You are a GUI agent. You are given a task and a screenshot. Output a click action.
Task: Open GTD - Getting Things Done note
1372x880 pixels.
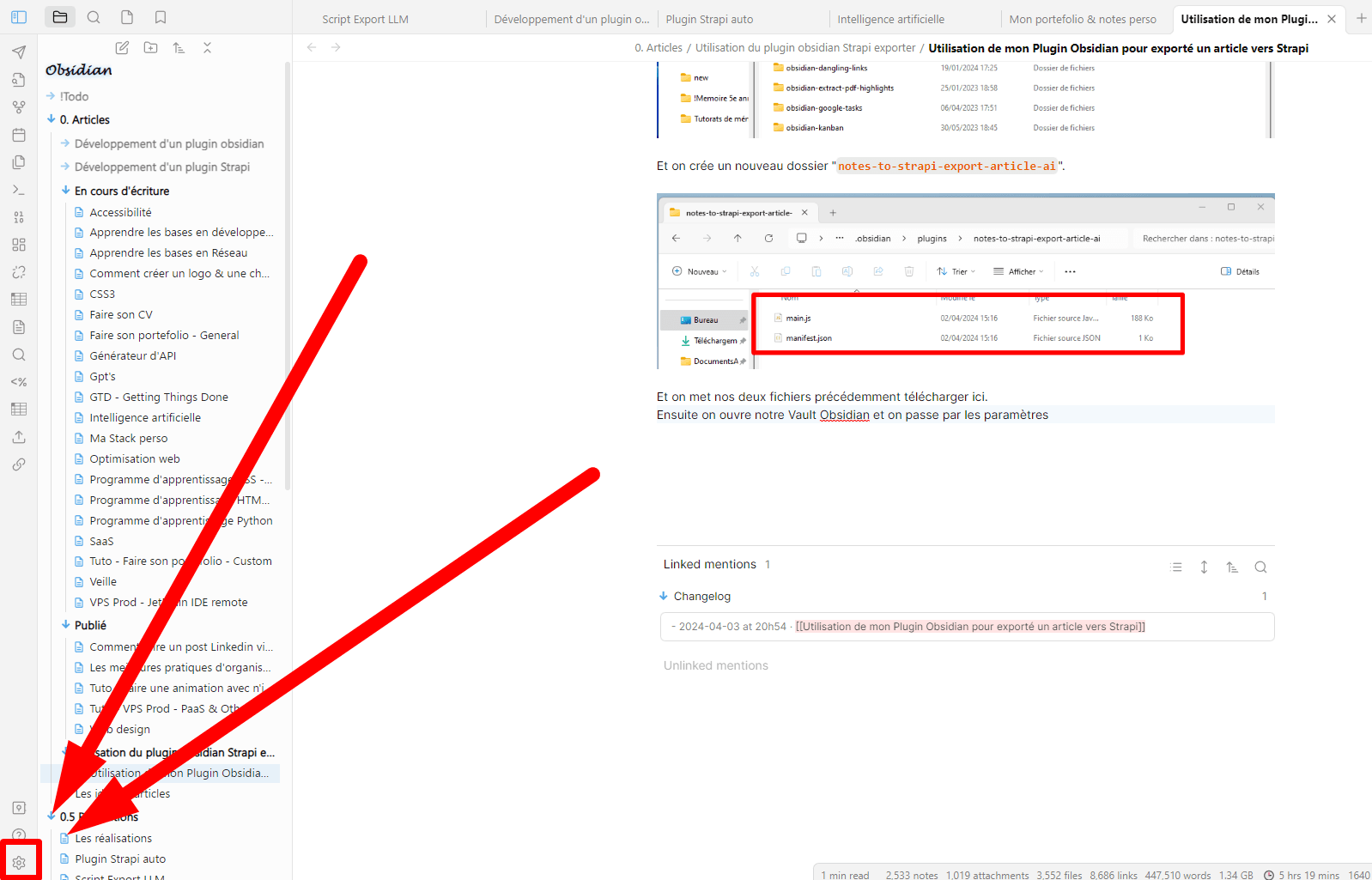(x=159, y=397)
